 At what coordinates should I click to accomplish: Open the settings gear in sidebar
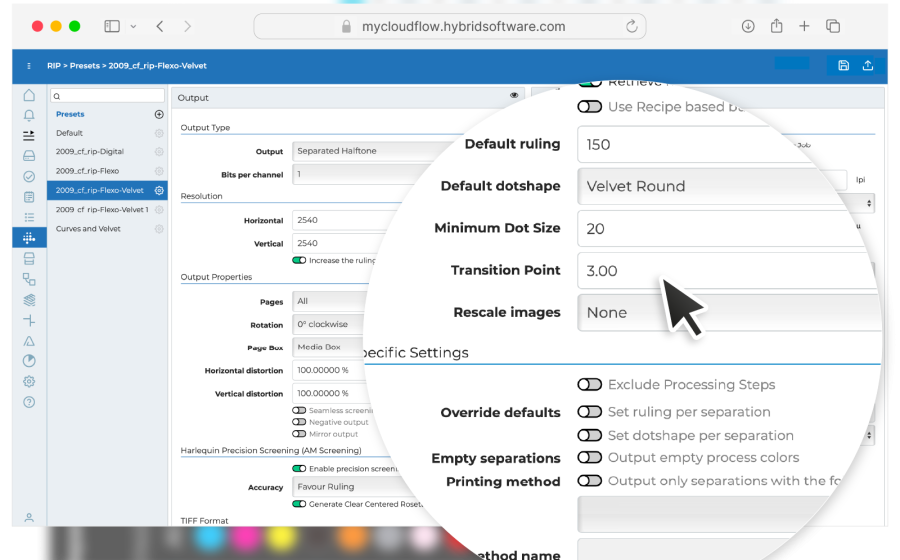point(29,382)
